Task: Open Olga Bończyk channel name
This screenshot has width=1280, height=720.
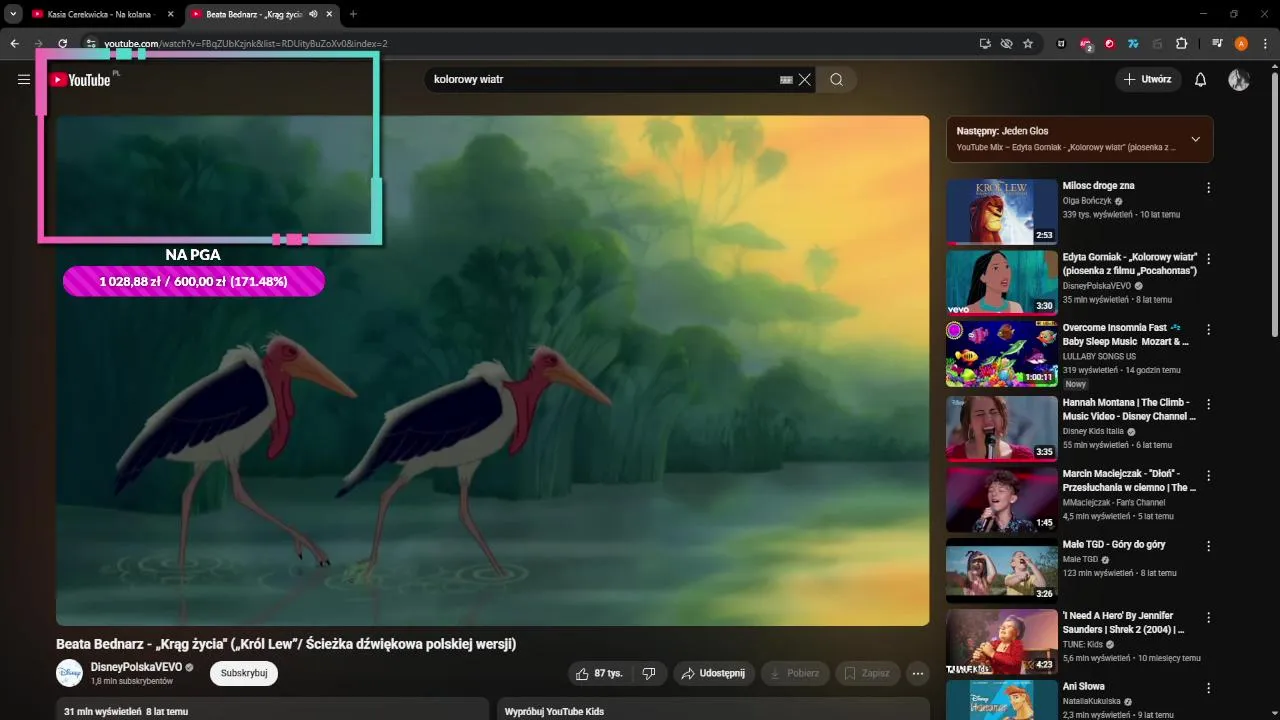Action: [1087, 201]
